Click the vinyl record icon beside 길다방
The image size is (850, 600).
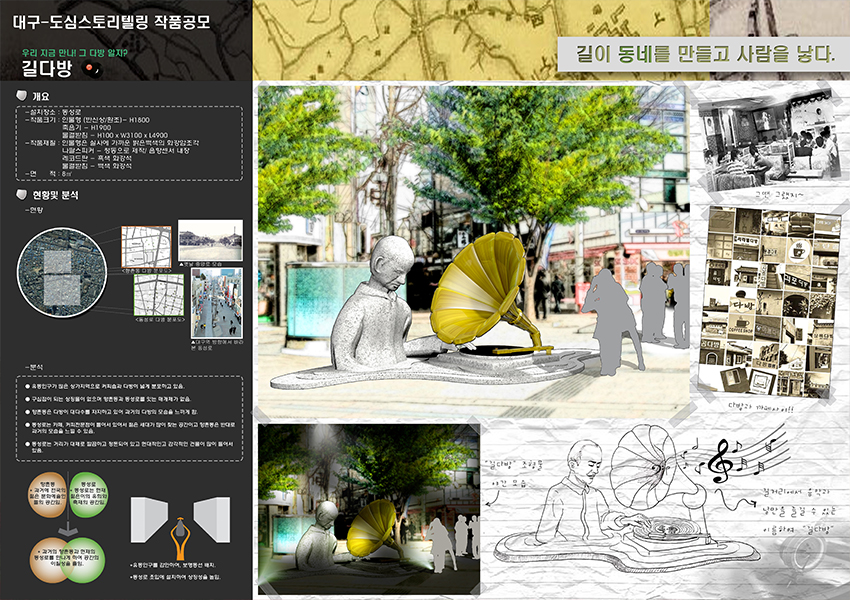[x=92, y=69]
